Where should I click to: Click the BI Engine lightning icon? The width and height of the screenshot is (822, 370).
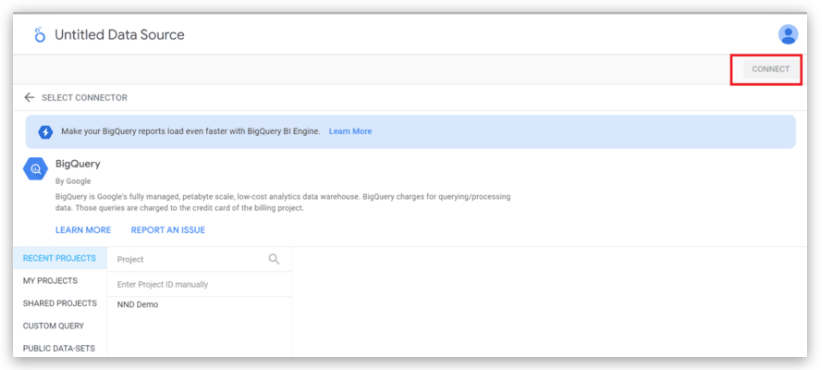click(x=46, y=132)
